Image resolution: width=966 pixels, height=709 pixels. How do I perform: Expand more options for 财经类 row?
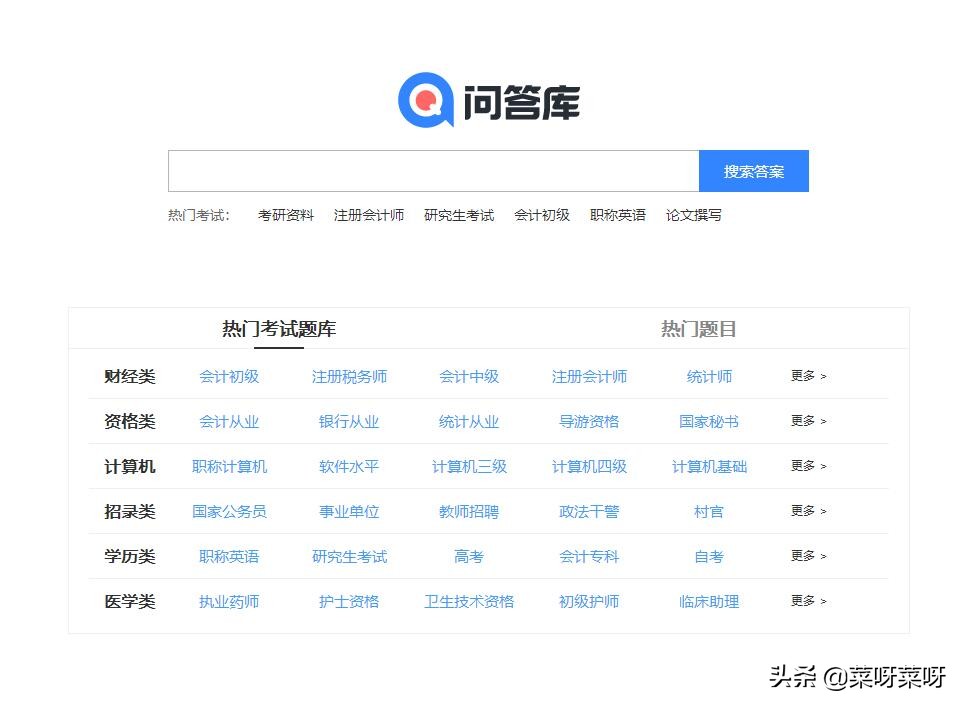point(806,377)
